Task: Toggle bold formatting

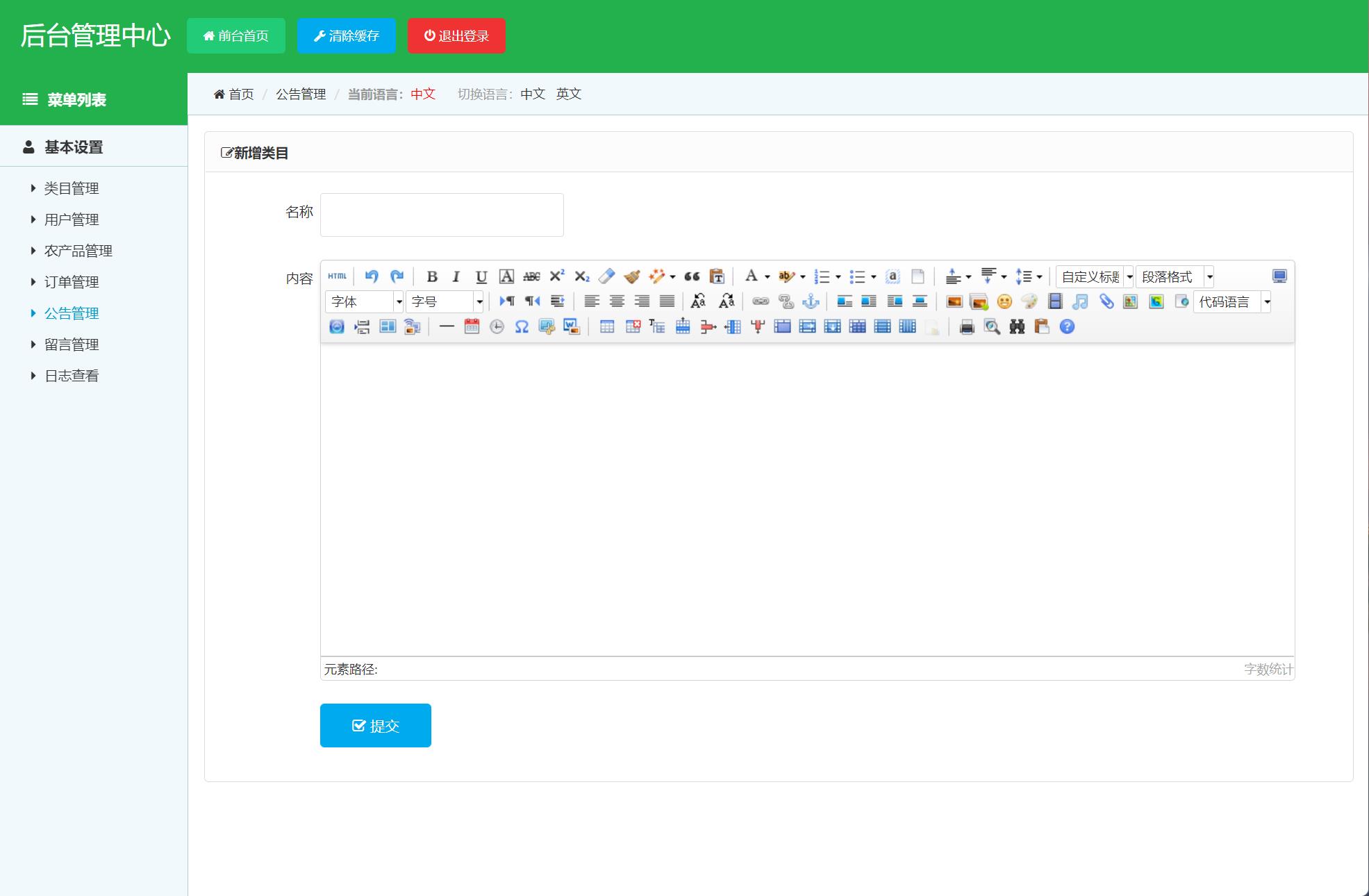Action: (x=431, y=276)
